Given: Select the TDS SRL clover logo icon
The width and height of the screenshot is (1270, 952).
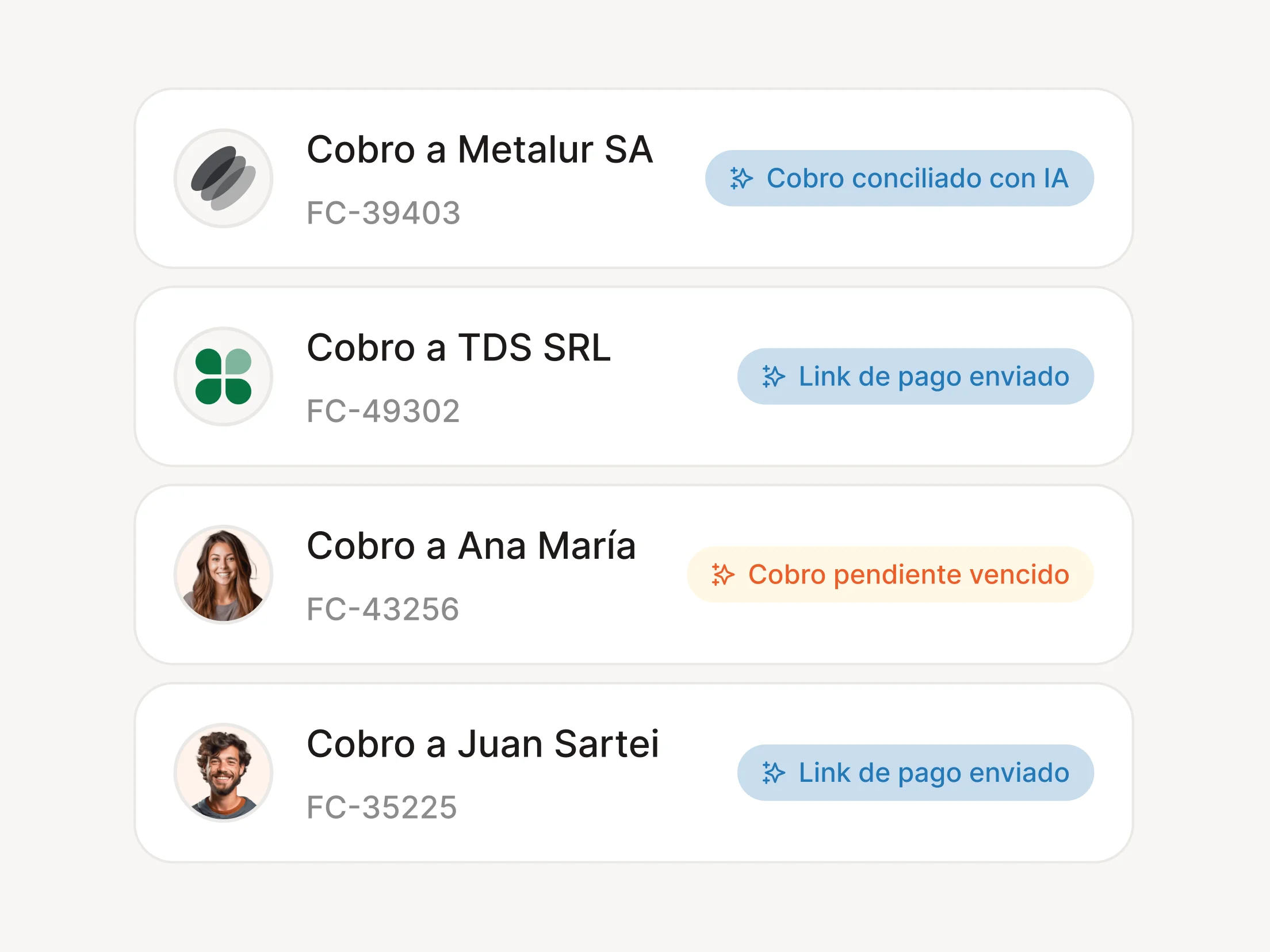Looking at the screenshot, I should click(x=223, y=377).
